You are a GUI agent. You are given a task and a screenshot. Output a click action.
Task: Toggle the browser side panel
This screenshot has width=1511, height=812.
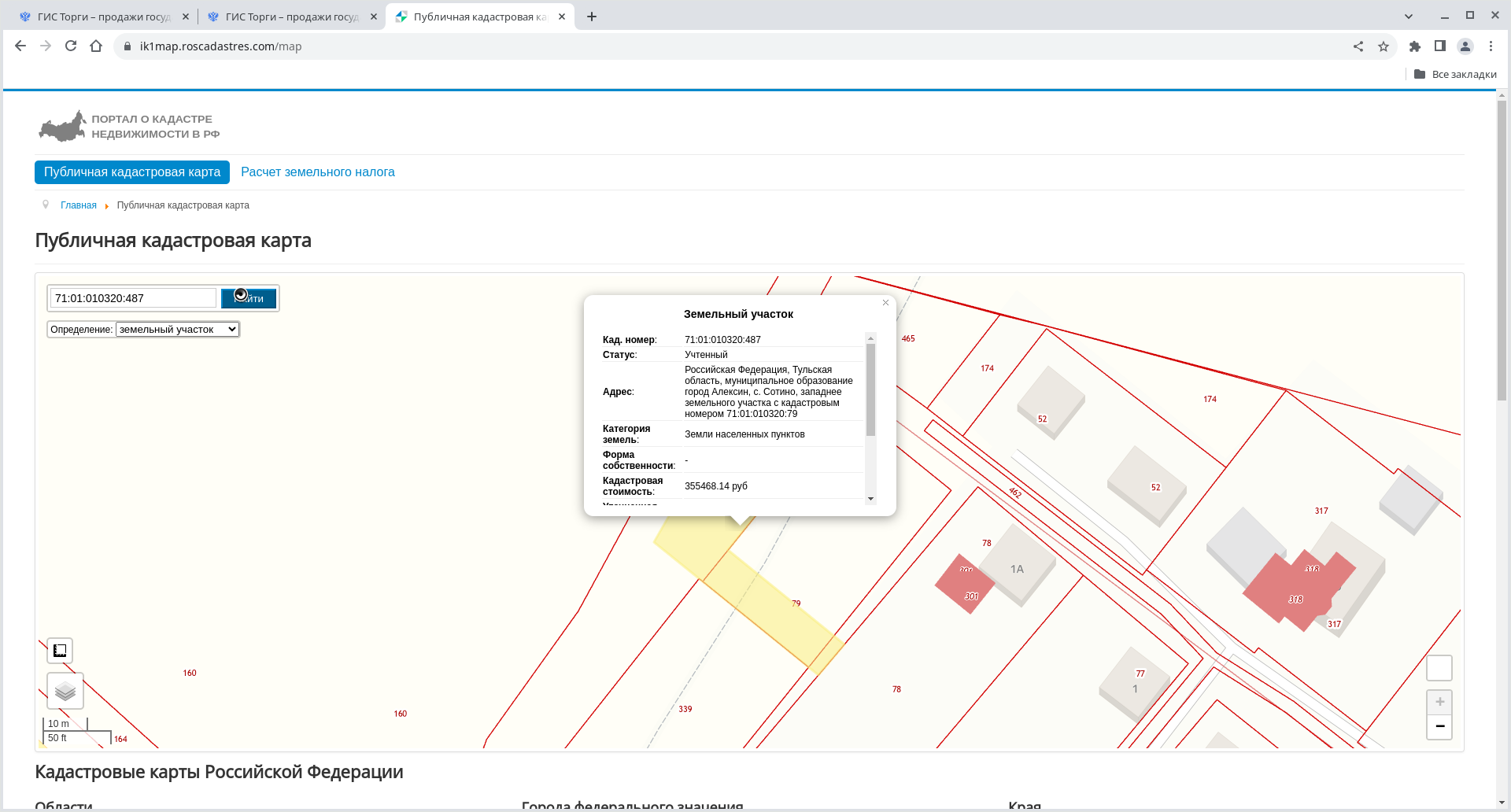[1439, 46]
